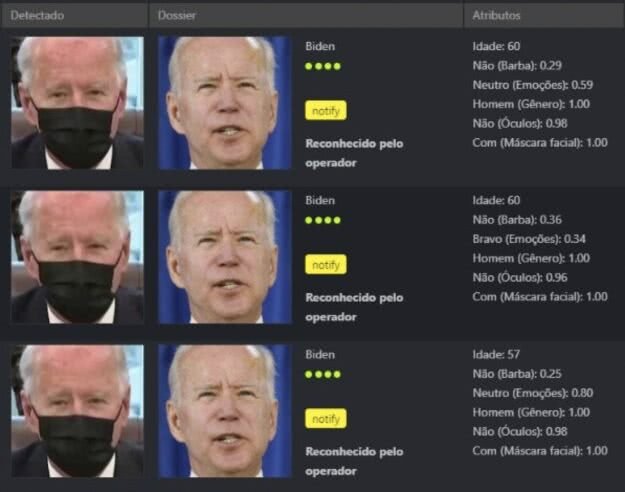
Task: Select the 'Bravo (Emoções): 0.34' attribute
Action: [x=529, y=239]
